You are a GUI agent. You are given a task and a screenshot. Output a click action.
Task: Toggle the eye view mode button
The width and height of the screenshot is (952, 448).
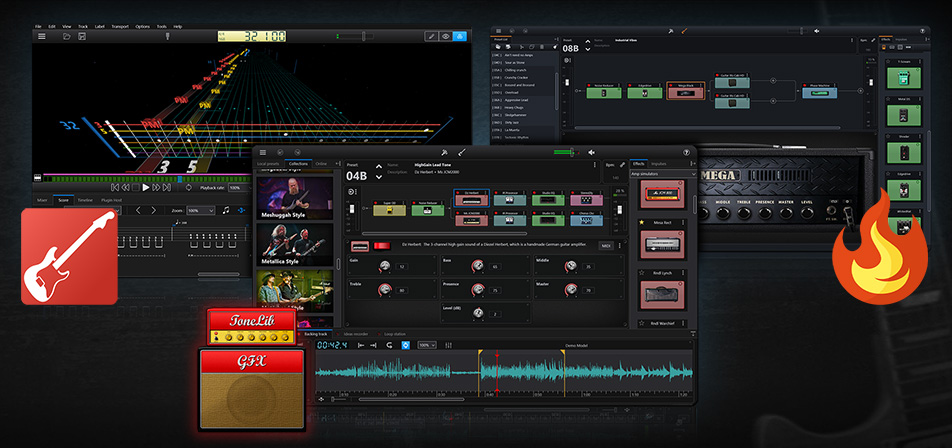446,36
